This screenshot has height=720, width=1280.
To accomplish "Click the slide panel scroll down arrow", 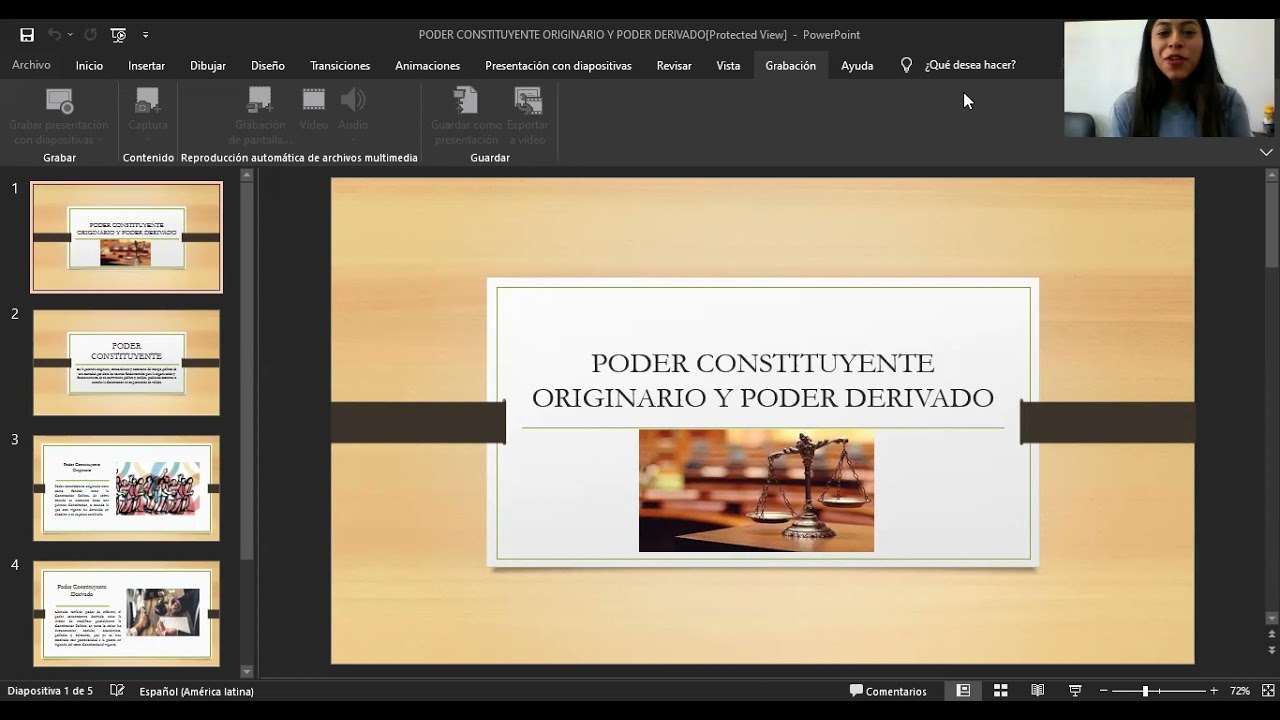I will click(x=247, y=672).
